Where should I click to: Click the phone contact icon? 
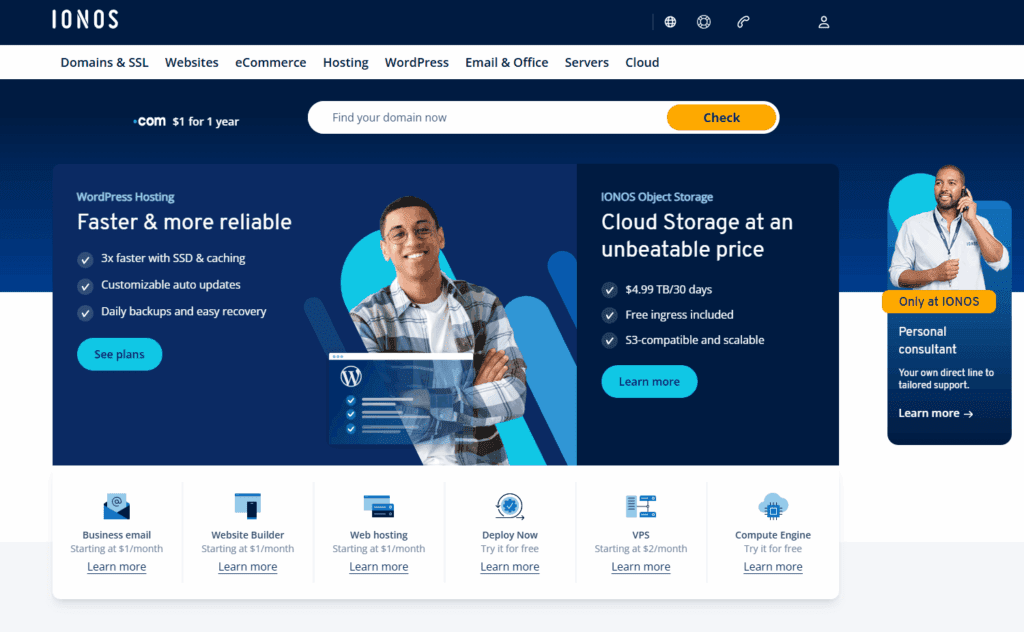[x=743, y=22]
